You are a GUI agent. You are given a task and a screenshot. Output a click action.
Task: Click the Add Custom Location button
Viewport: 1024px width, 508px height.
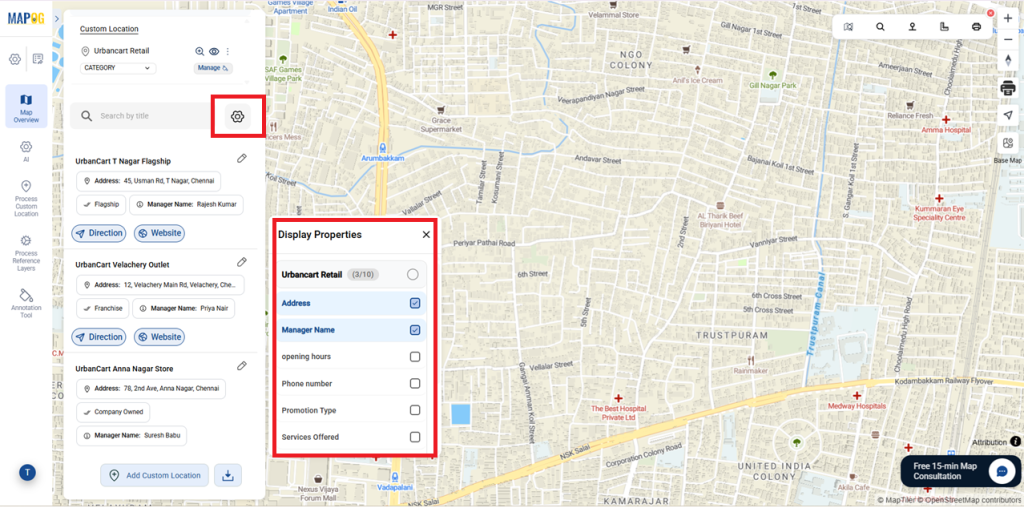pos(155,475)
